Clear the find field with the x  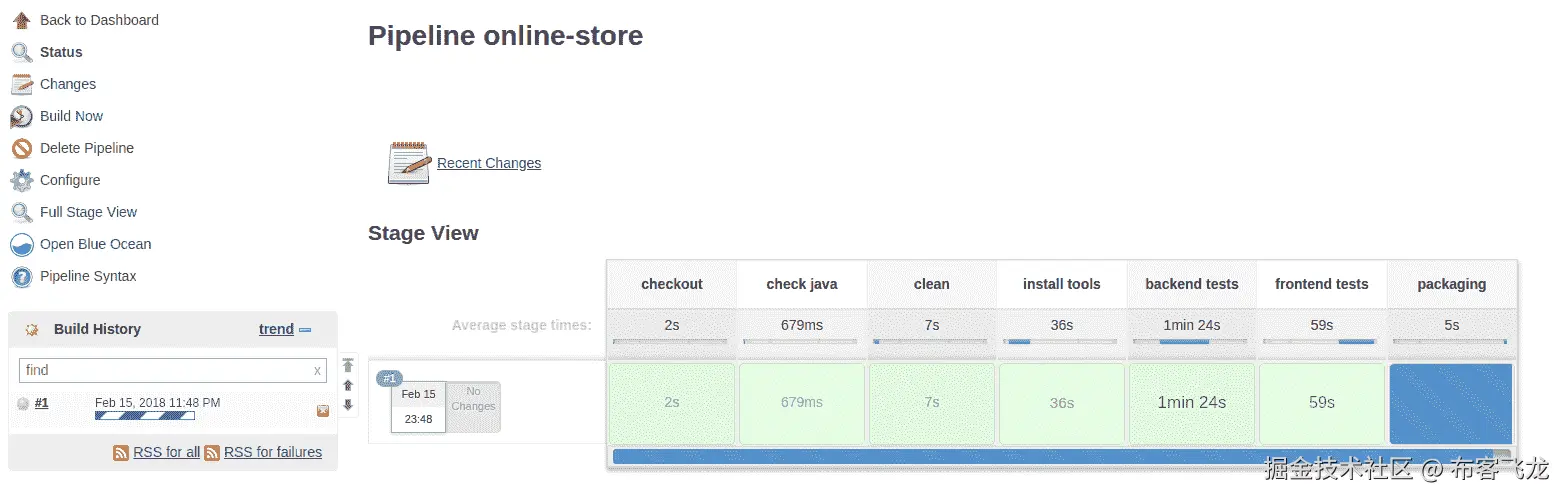tap(317, 370)
